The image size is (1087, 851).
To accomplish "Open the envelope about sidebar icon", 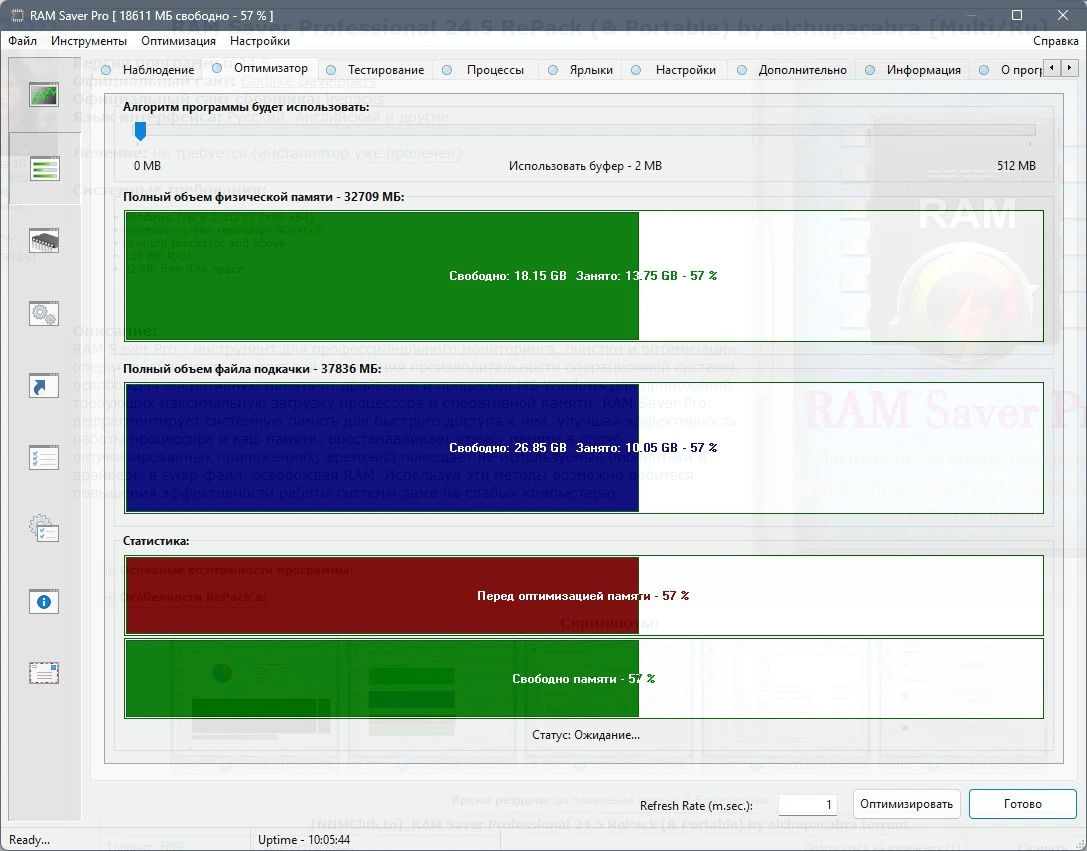I will [44, 673].
